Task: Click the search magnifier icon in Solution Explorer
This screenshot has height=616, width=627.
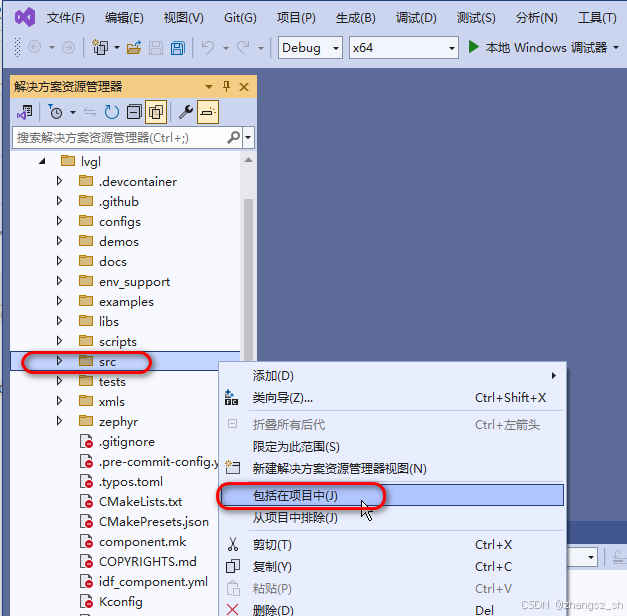Action: pyautogui.click(x=234, y=138)
